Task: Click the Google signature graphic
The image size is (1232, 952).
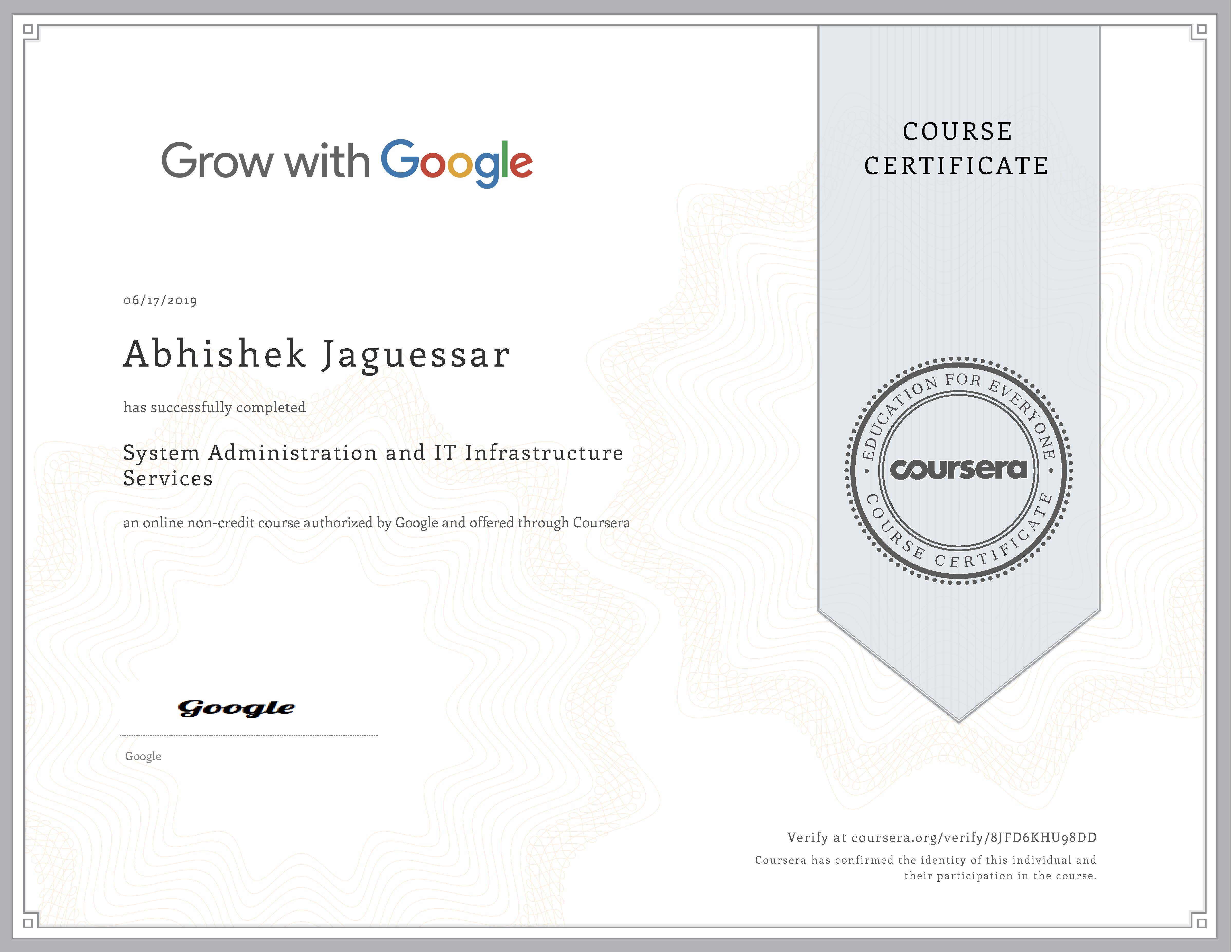Action: 236,708
